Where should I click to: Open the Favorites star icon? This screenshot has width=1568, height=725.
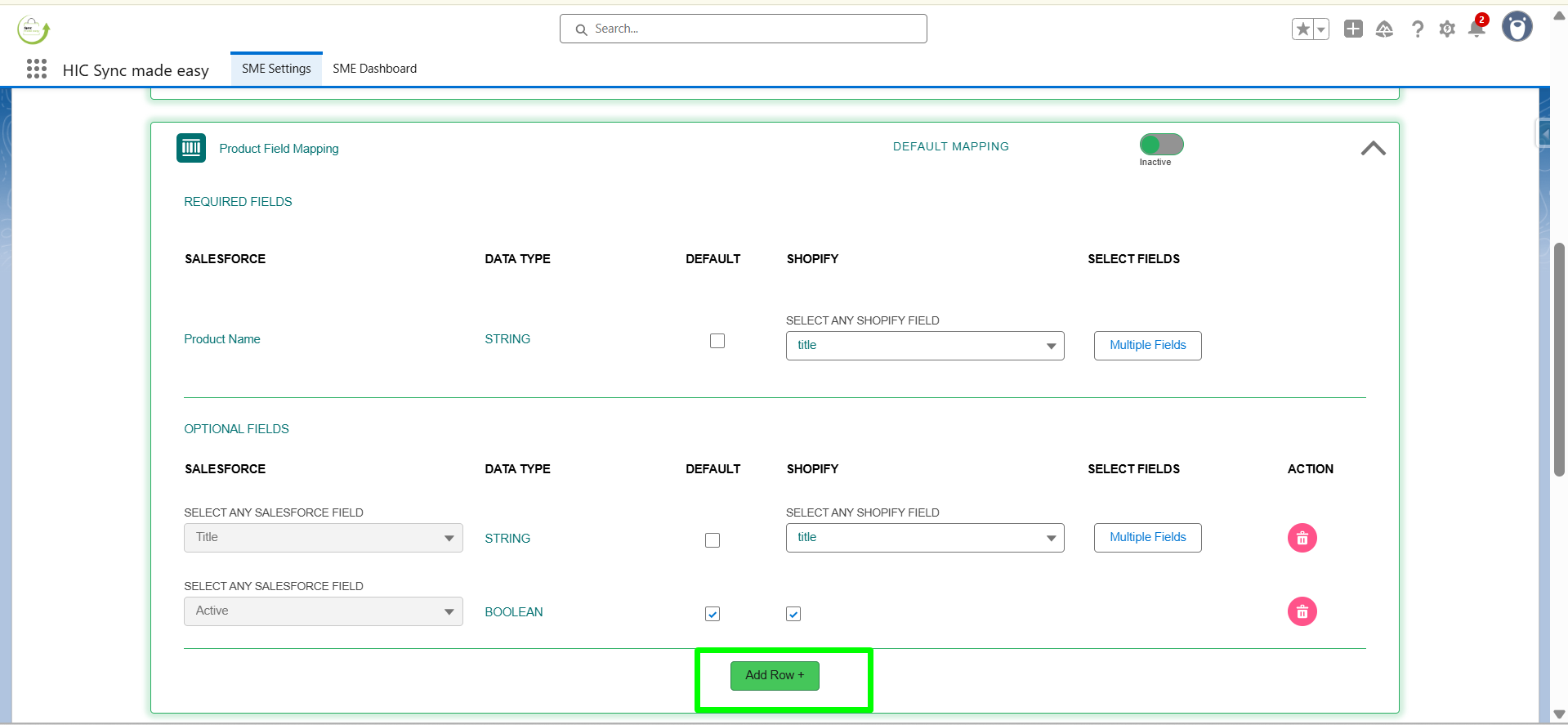[1302, 29]
